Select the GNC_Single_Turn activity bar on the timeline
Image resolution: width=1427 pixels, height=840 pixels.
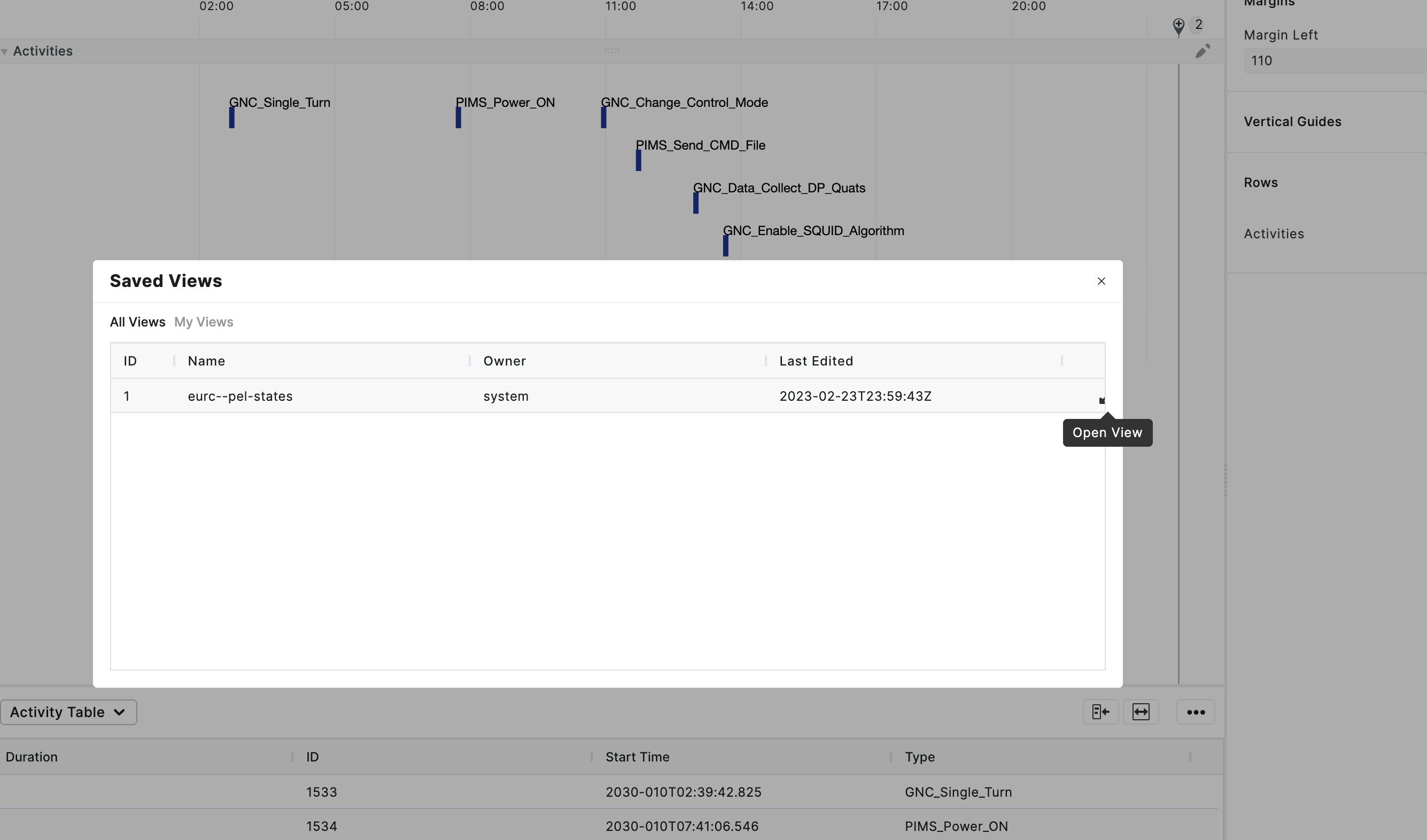[x=231, y=118]
